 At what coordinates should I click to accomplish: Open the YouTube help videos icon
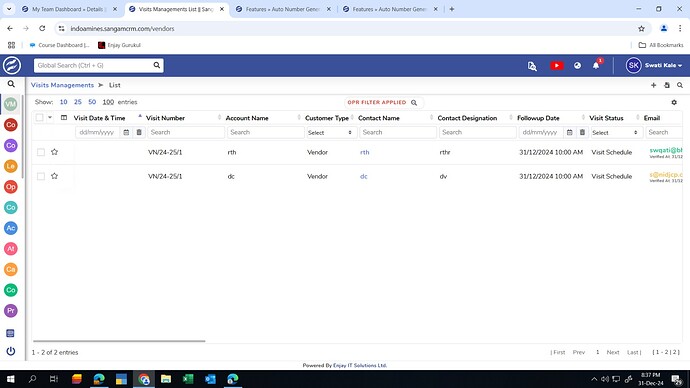(x=557, y=66)
